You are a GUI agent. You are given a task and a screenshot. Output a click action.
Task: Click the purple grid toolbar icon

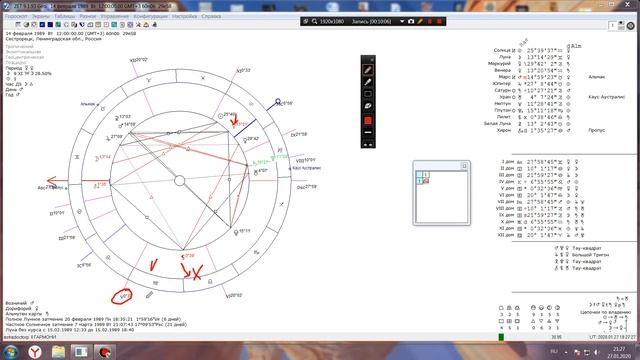[130, 24]
